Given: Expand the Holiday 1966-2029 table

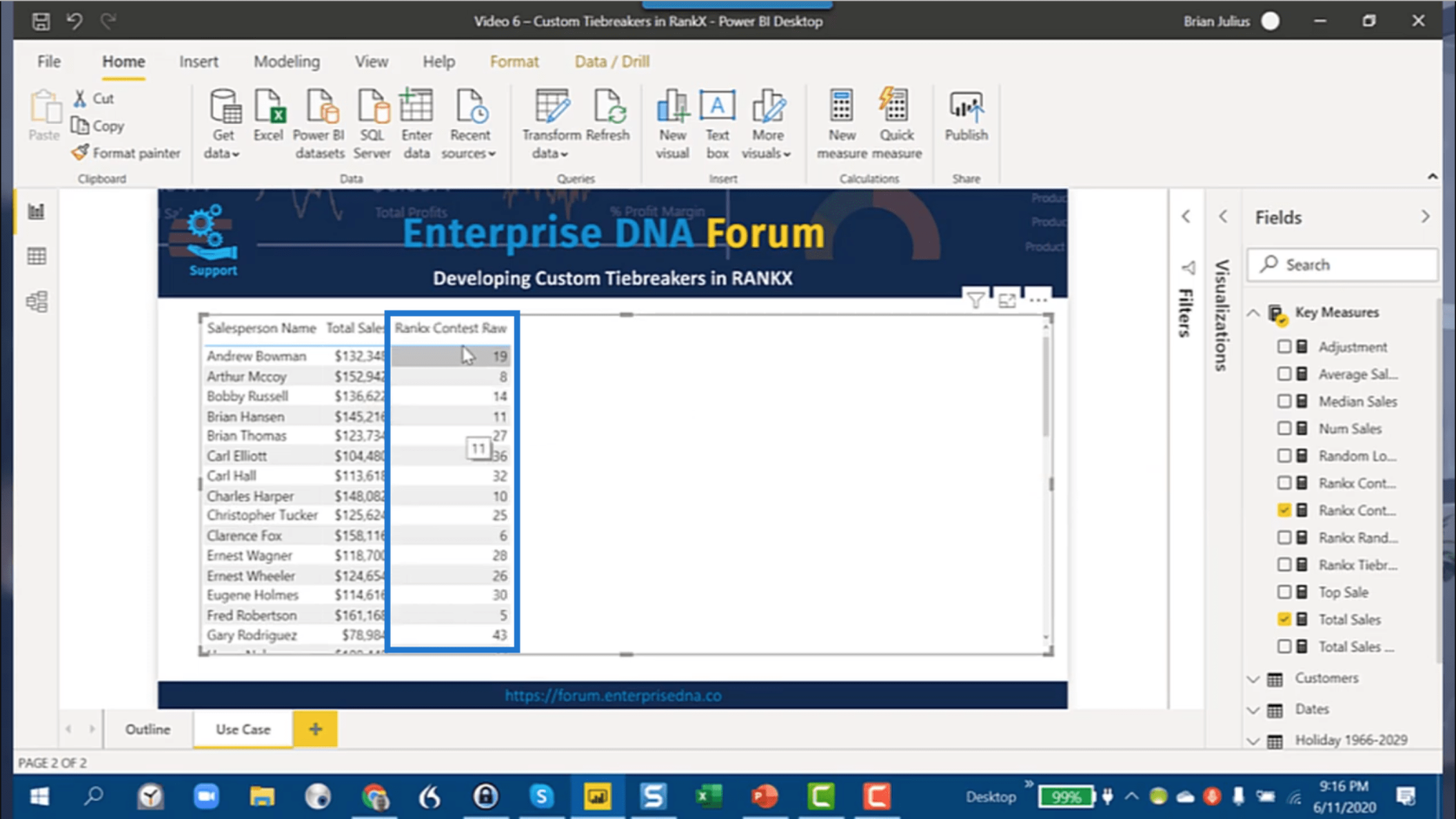Looking at the screenshot, I should [x=1253, y=741].
